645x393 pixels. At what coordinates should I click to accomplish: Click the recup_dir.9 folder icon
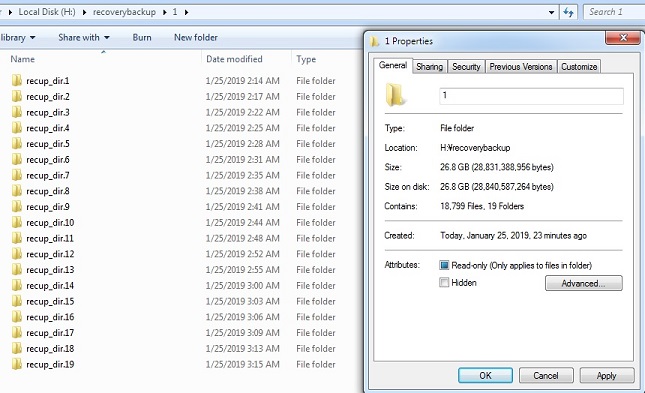point(17,206)
